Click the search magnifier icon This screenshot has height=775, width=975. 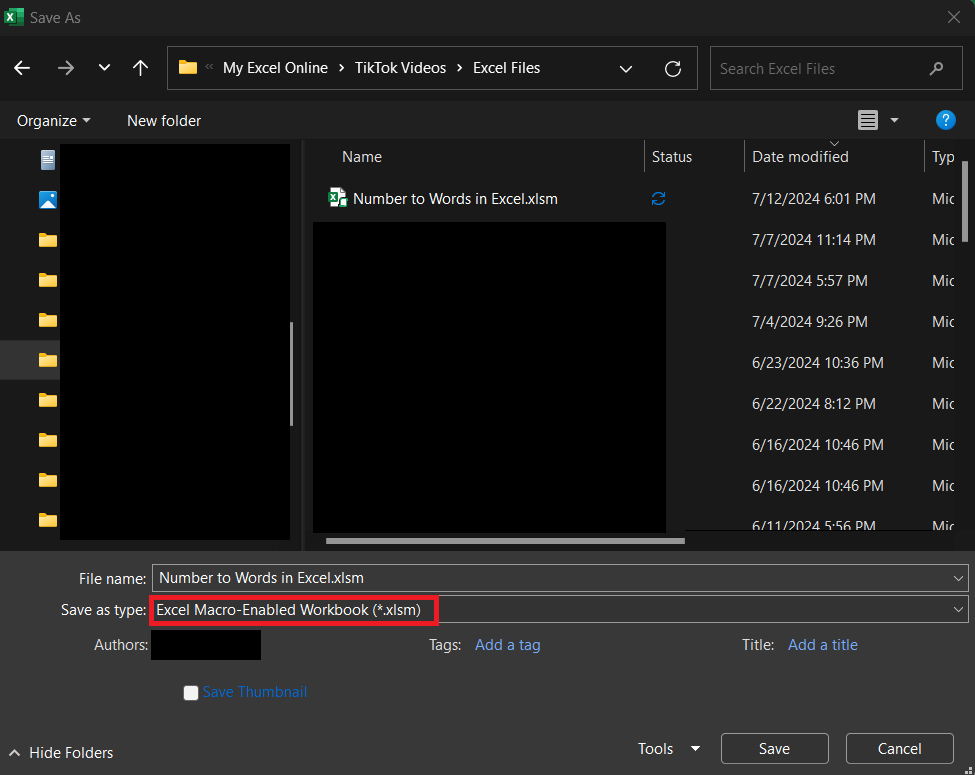coord(936,68)
